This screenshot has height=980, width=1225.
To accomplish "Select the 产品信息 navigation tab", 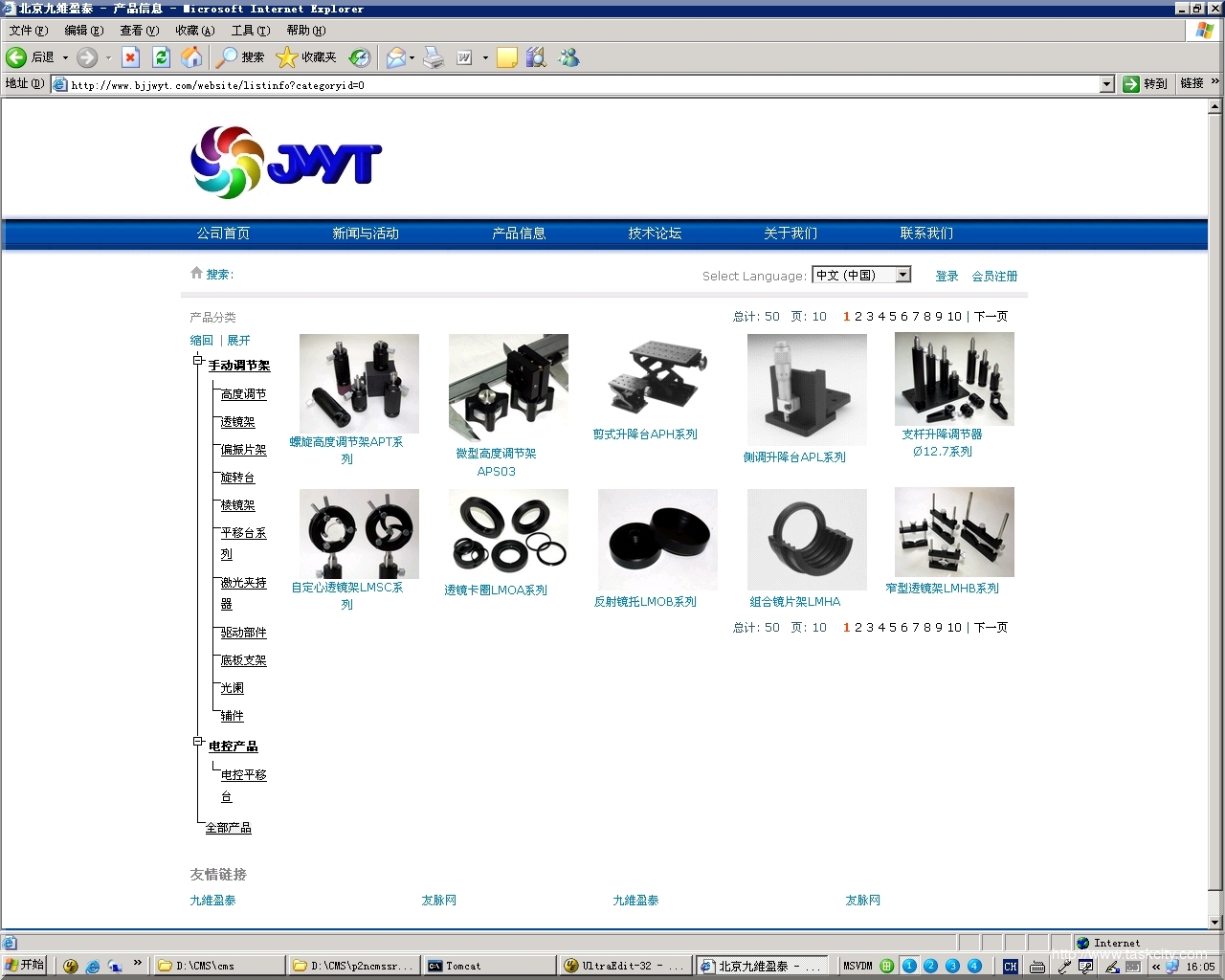I will coord(519,234).
